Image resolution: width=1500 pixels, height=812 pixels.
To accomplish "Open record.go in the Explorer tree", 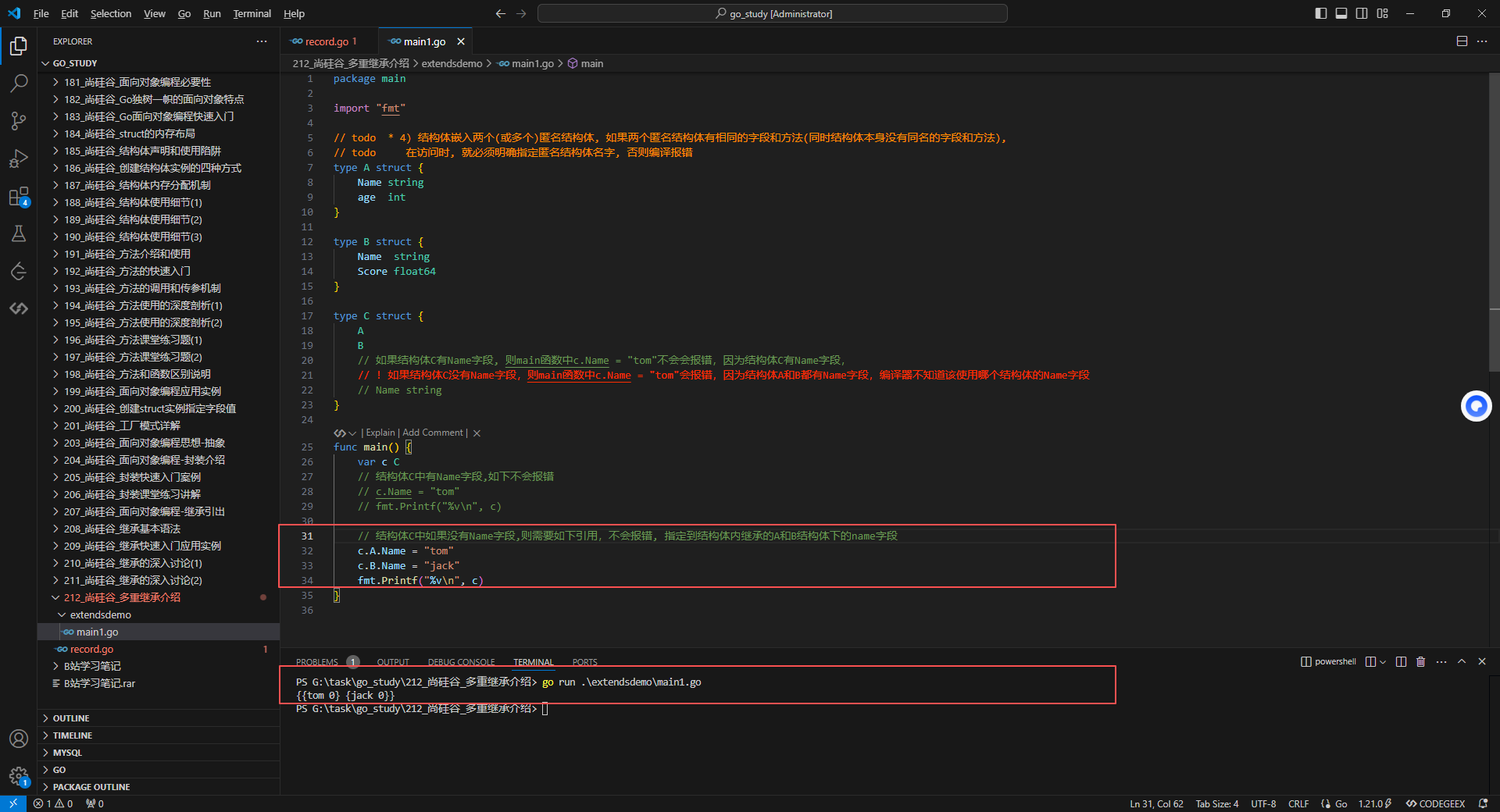I will (159, 649).
